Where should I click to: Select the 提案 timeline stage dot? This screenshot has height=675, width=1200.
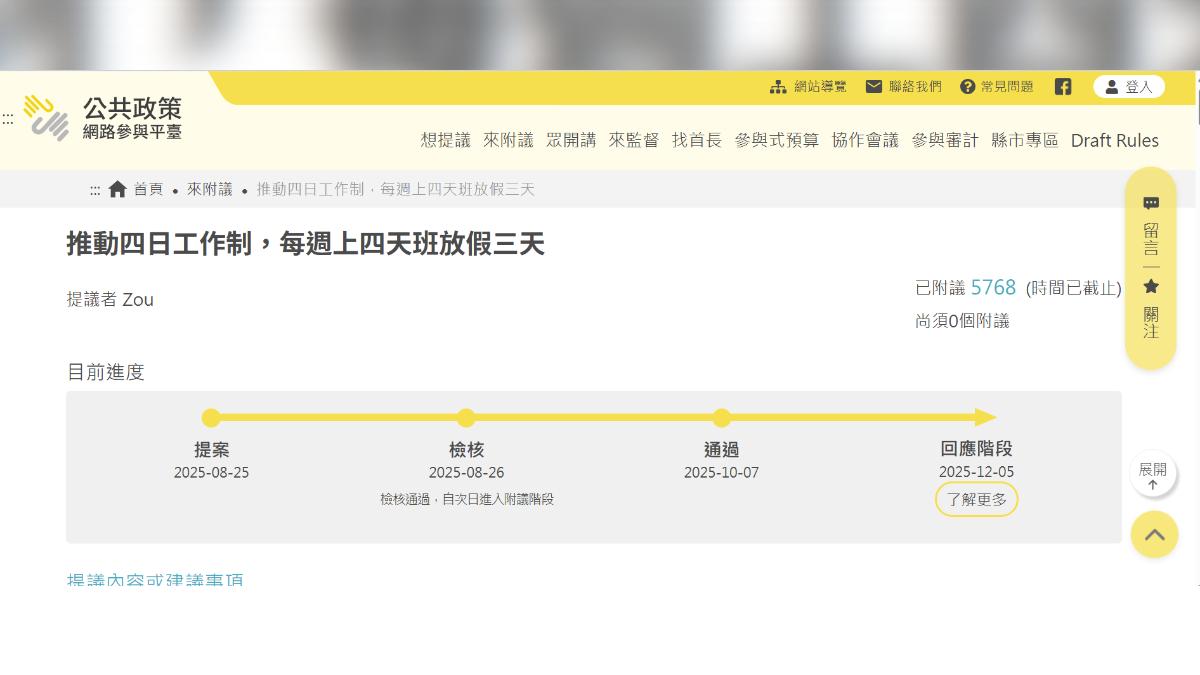211,418
